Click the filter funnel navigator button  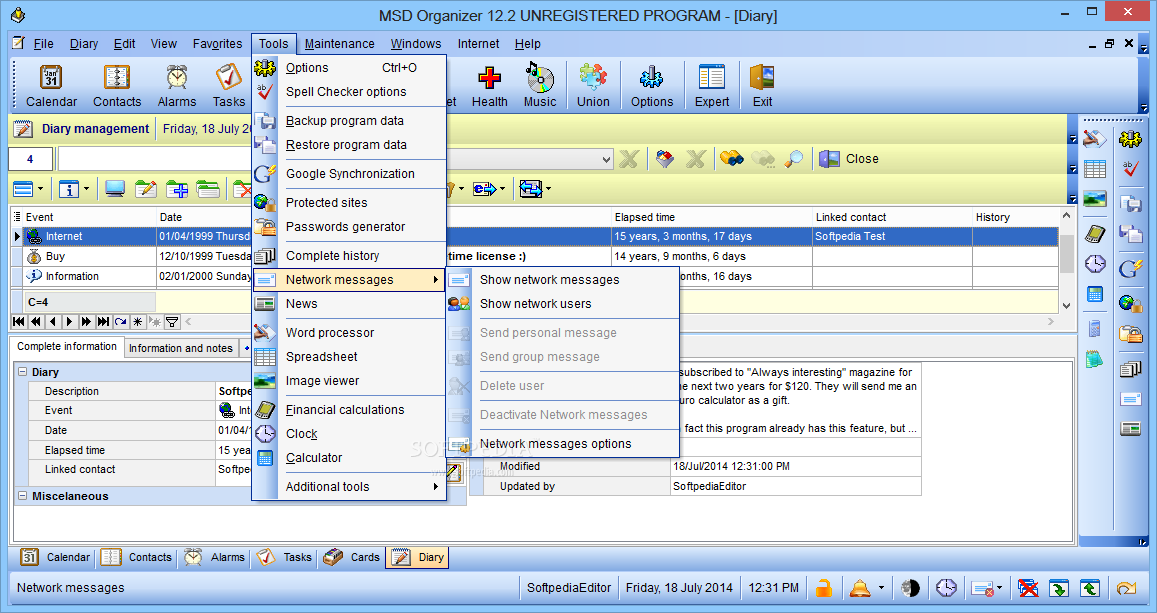(171, 322)
